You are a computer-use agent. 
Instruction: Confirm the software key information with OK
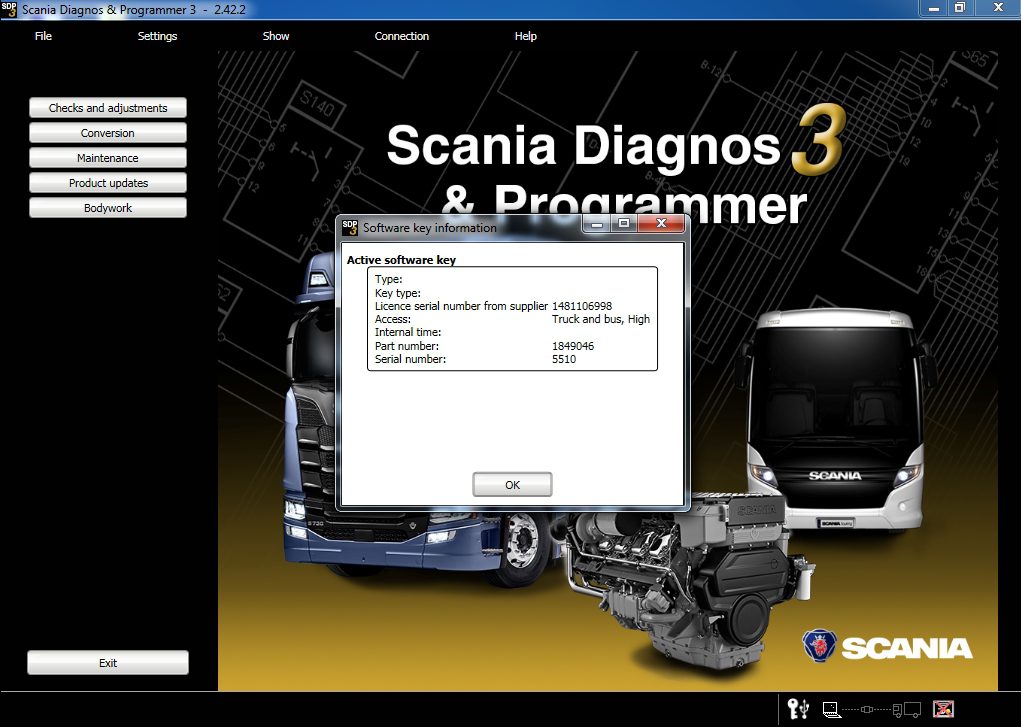512,484
